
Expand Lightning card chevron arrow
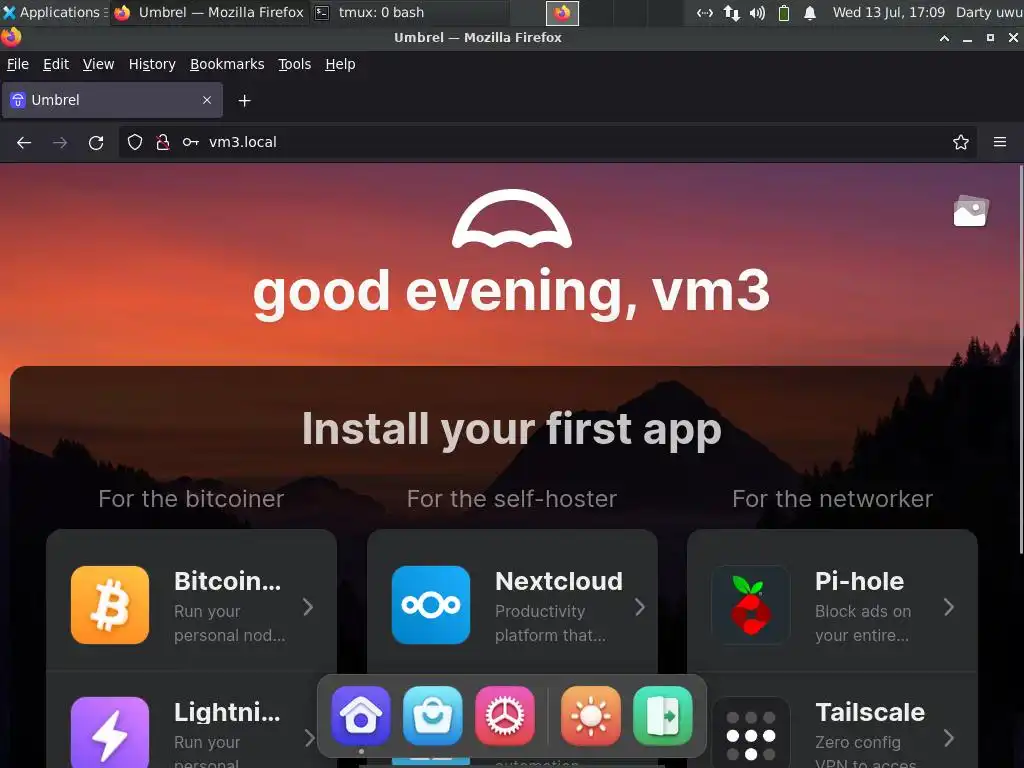[x=310, y=738]
